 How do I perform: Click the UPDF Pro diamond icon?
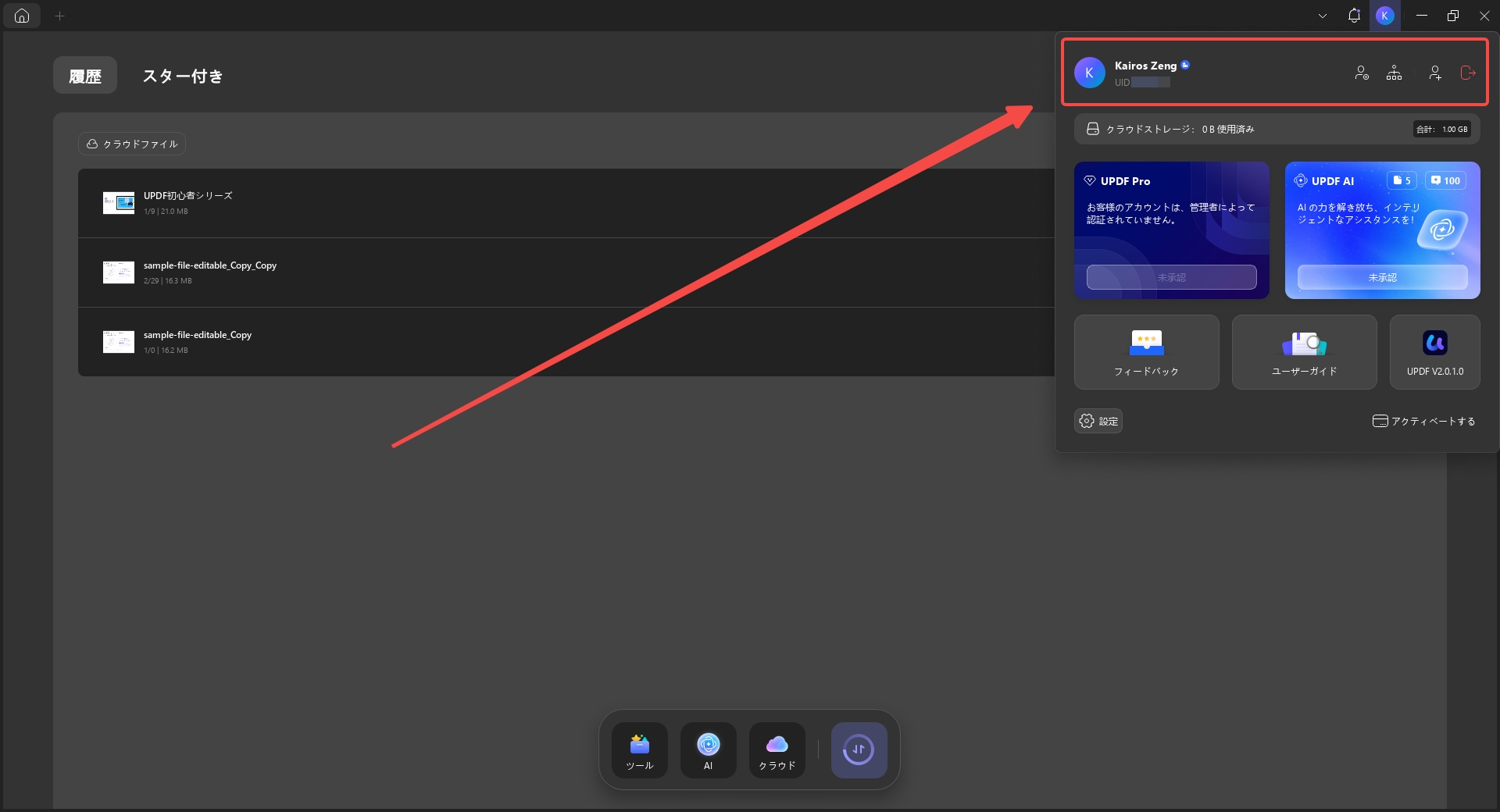pyautogui.click(x=1090, y=180)
